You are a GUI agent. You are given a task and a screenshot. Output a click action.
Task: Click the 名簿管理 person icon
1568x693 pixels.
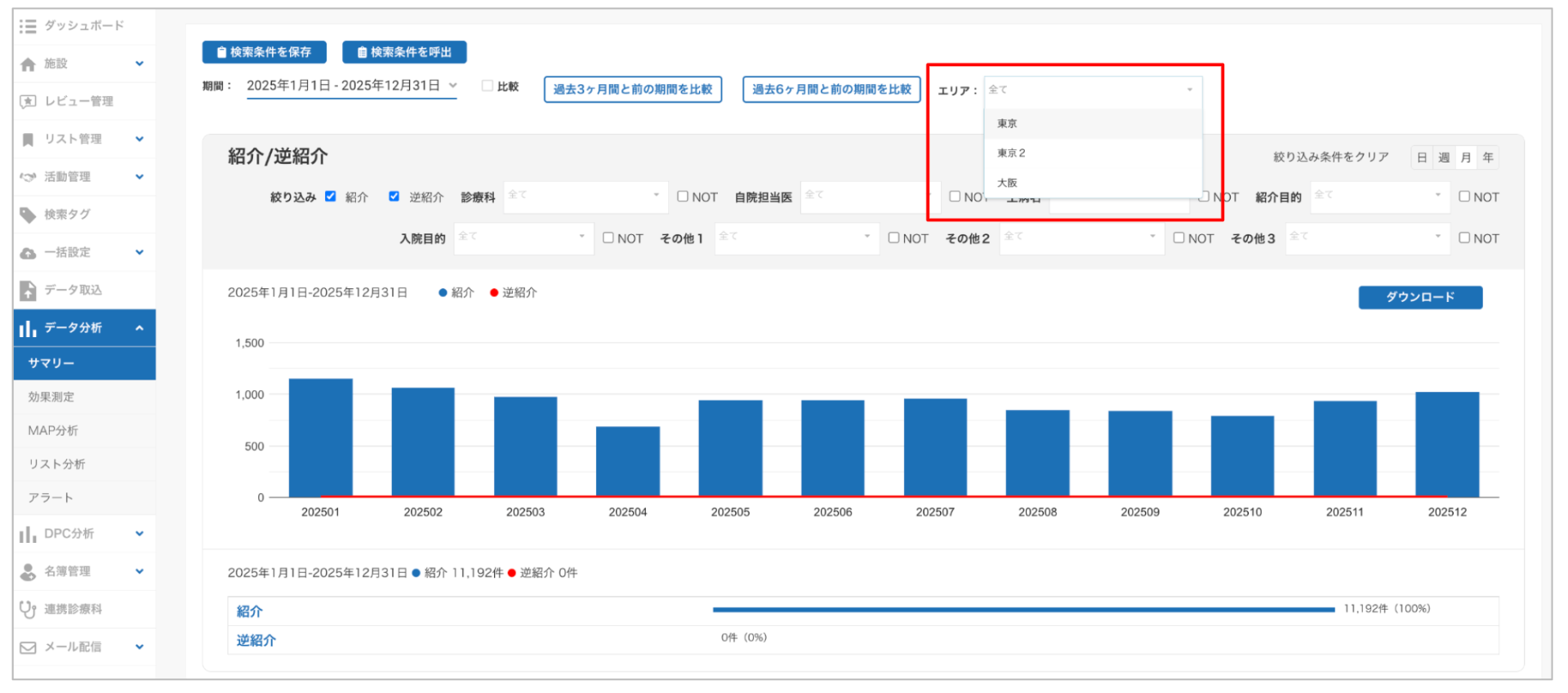(28, 571)
